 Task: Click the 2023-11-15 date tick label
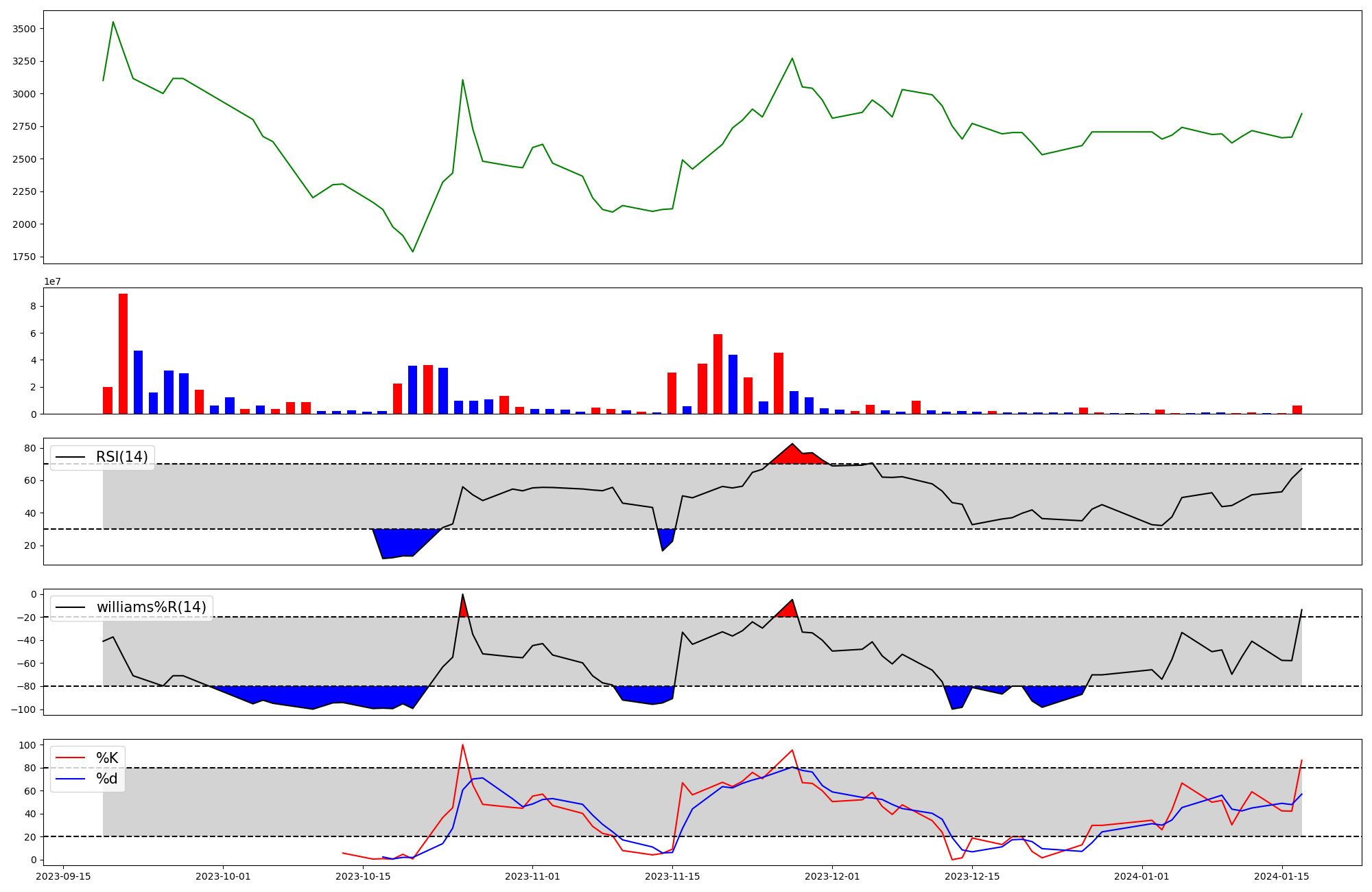[672, 876]
